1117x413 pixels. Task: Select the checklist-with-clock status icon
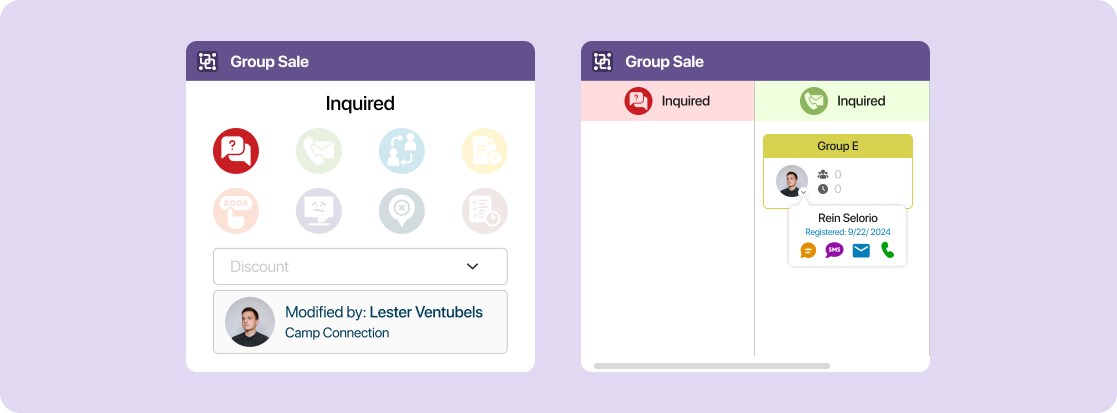484,211
